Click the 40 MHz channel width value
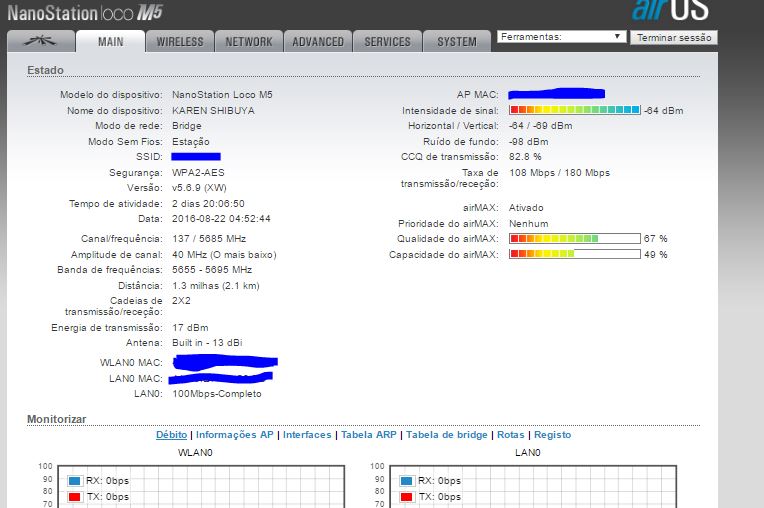 (224, 255)
